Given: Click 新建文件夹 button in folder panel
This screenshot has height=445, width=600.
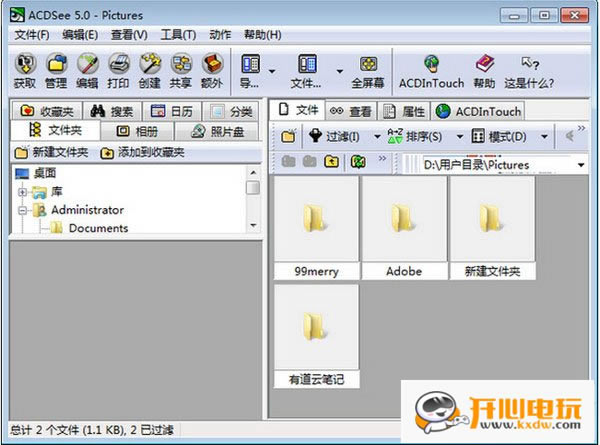Looking at the screenshot, I should point(51,152).
